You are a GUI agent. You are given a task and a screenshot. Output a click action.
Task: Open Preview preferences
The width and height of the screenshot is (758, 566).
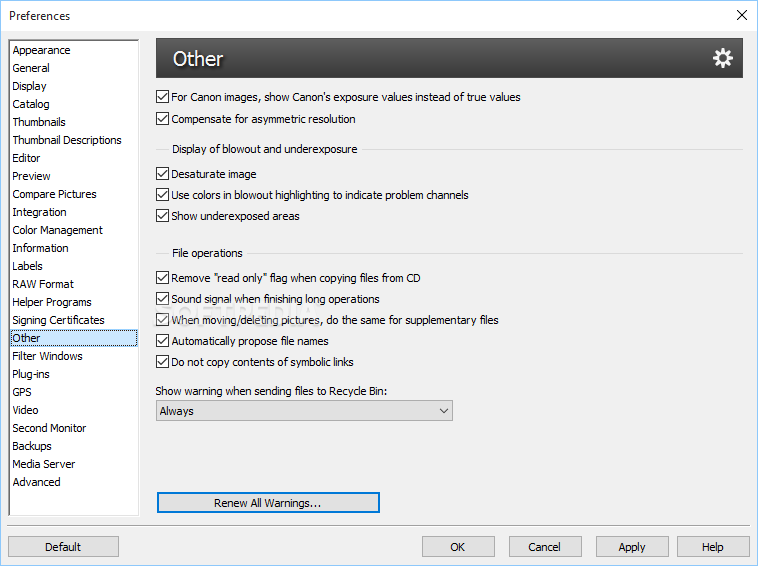coord(73,176)
